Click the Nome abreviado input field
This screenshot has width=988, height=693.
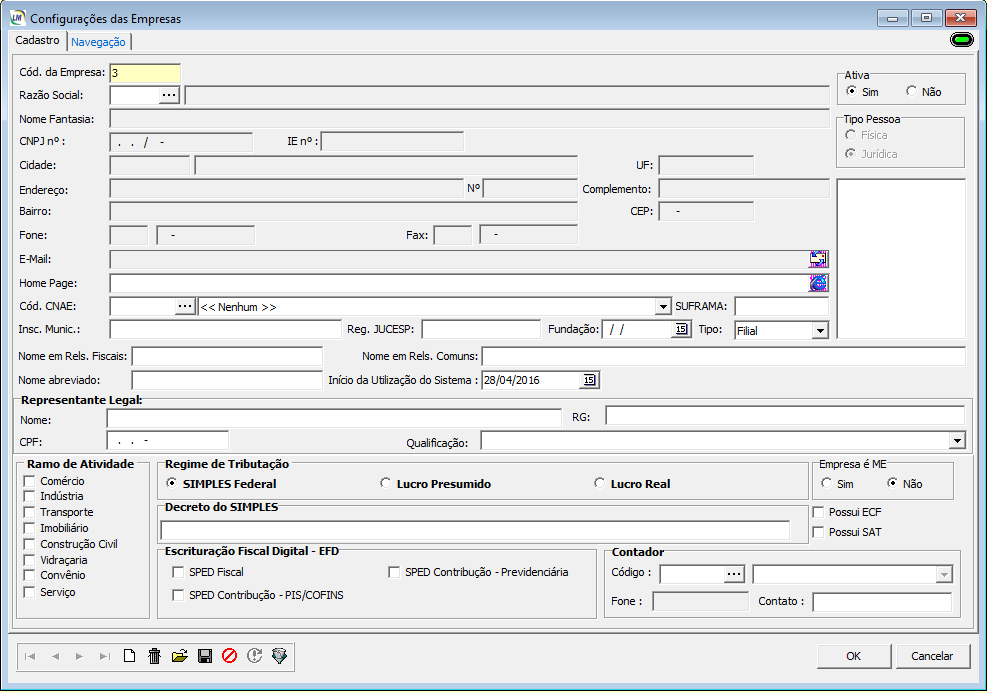pyautogui.click(x=227, y=380)
